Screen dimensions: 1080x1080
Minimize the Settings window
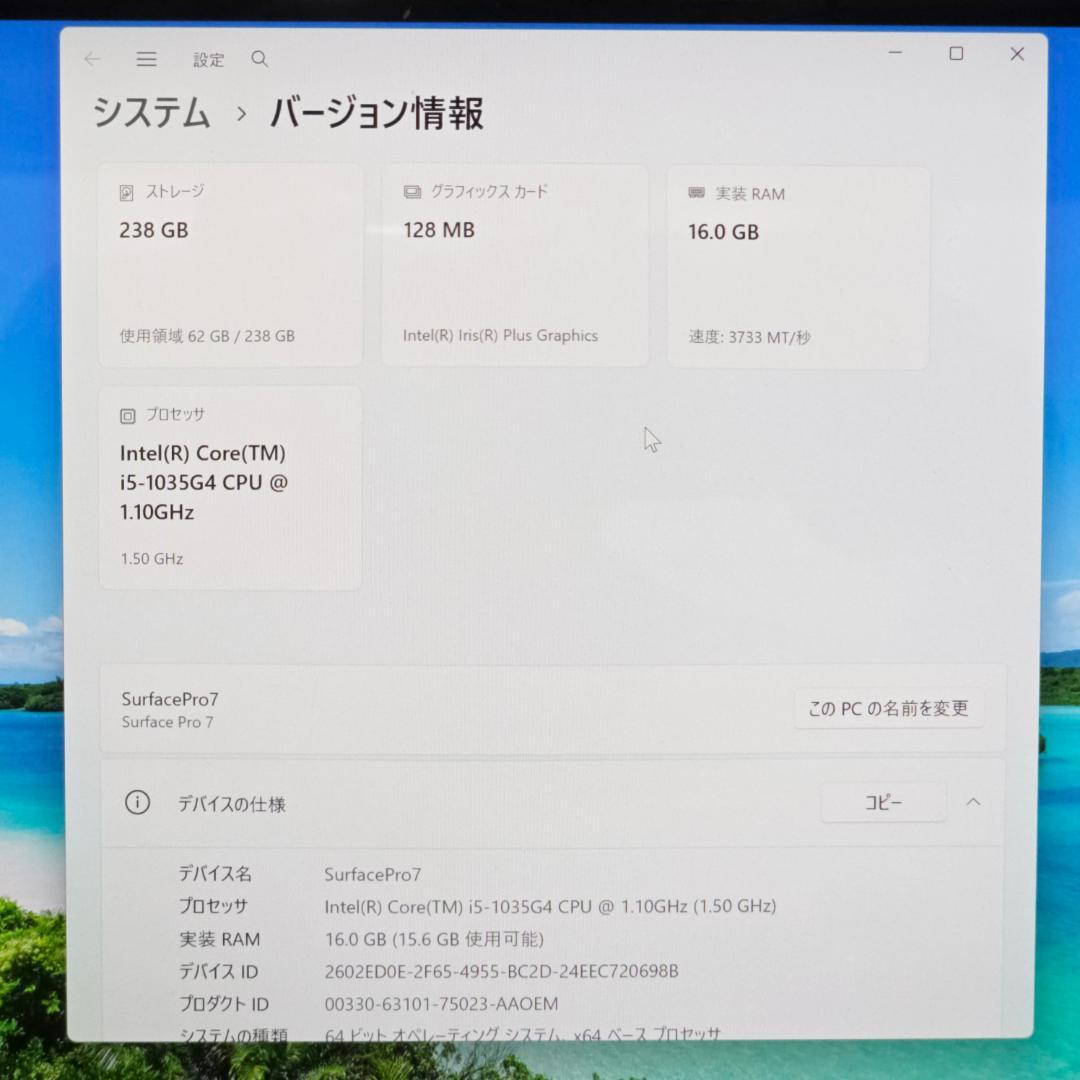(x=895, y=52)
